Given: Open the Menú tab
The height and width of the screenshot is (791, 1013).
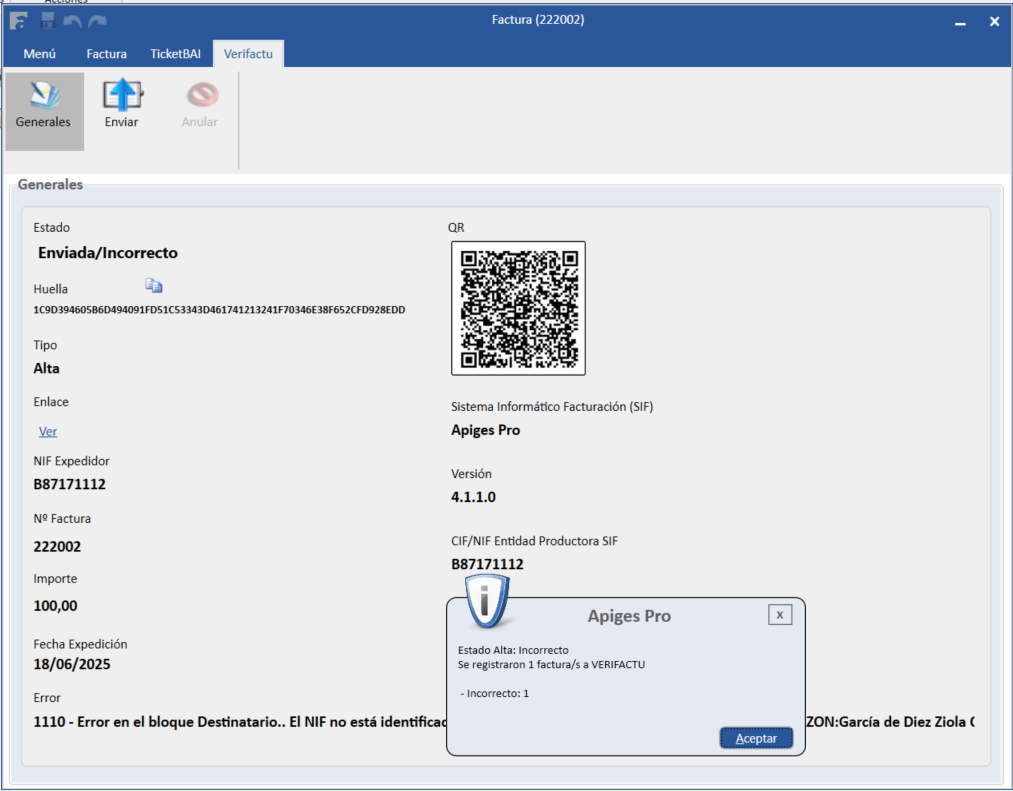Looking at the screenshot, I should point(39,54).
